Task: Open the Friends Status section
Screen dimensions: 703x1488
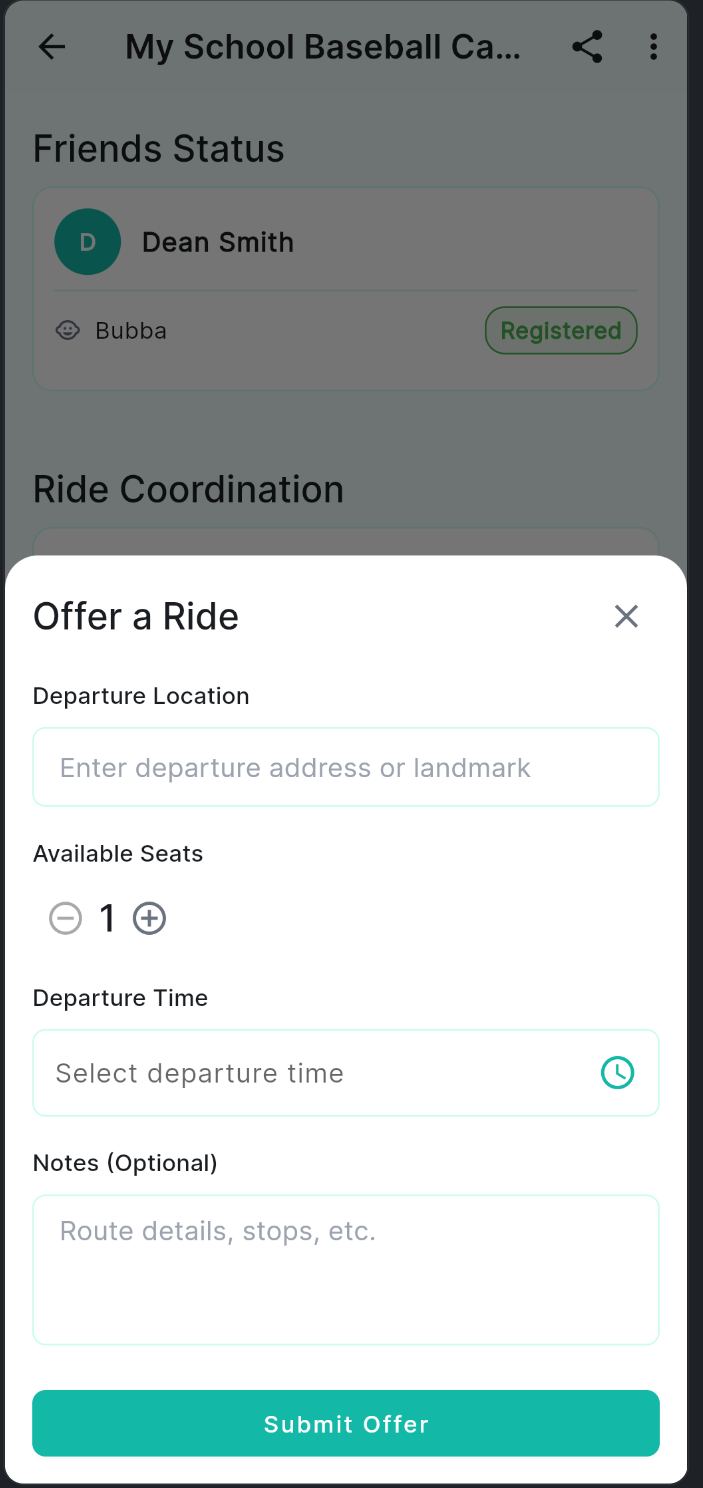Action: click(159, 148)
